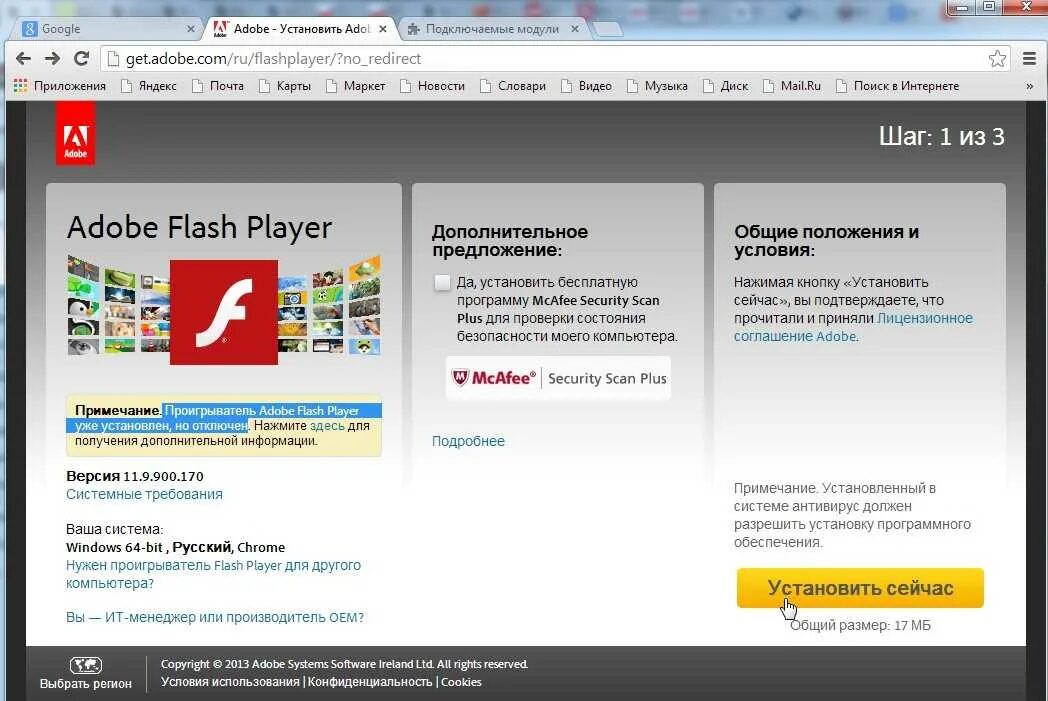Switch to the Google tab
Image resolution: width=1048 pixels, height=701 pixels.
[107, 29]
